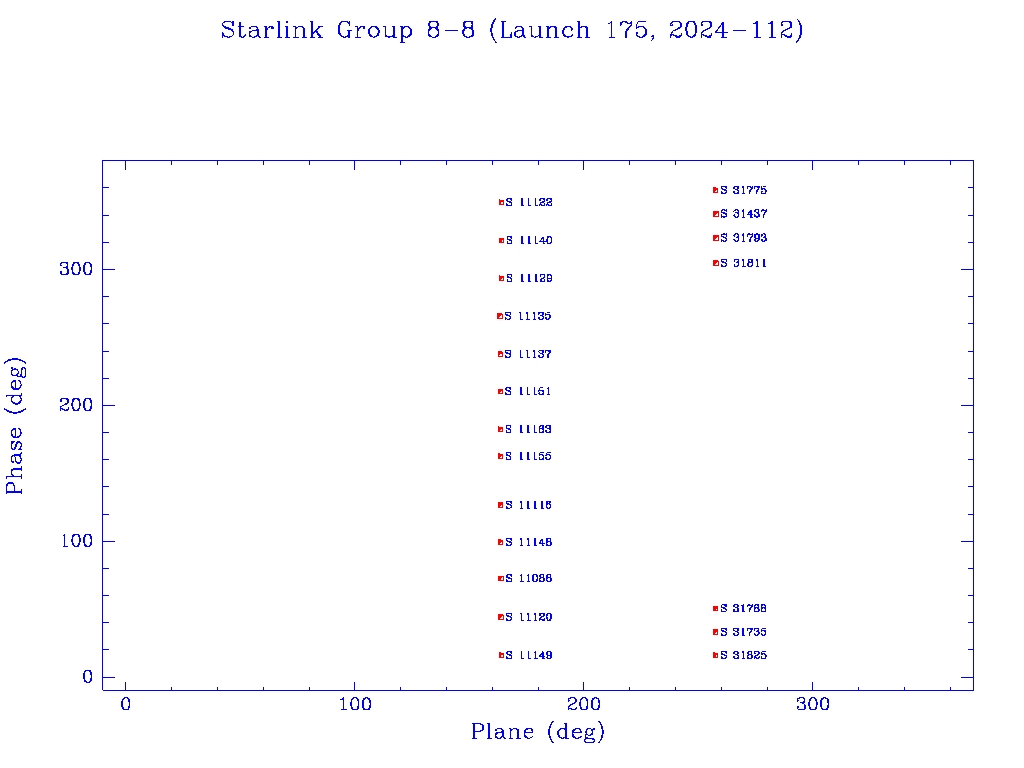The image size is (1024, 768).
Task: Click the 300 tick label on the Plane axis
Action: (x=812, y=704)
